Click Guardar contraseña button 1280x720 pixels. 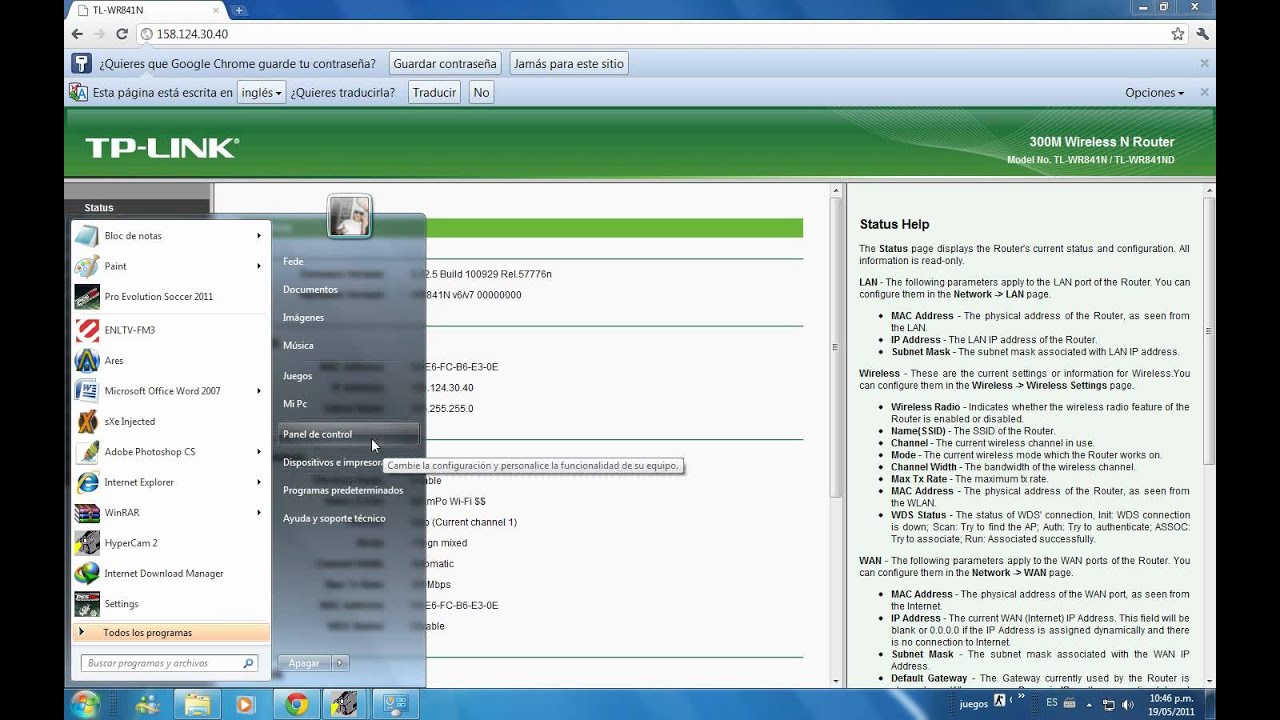tap(444, 64)
